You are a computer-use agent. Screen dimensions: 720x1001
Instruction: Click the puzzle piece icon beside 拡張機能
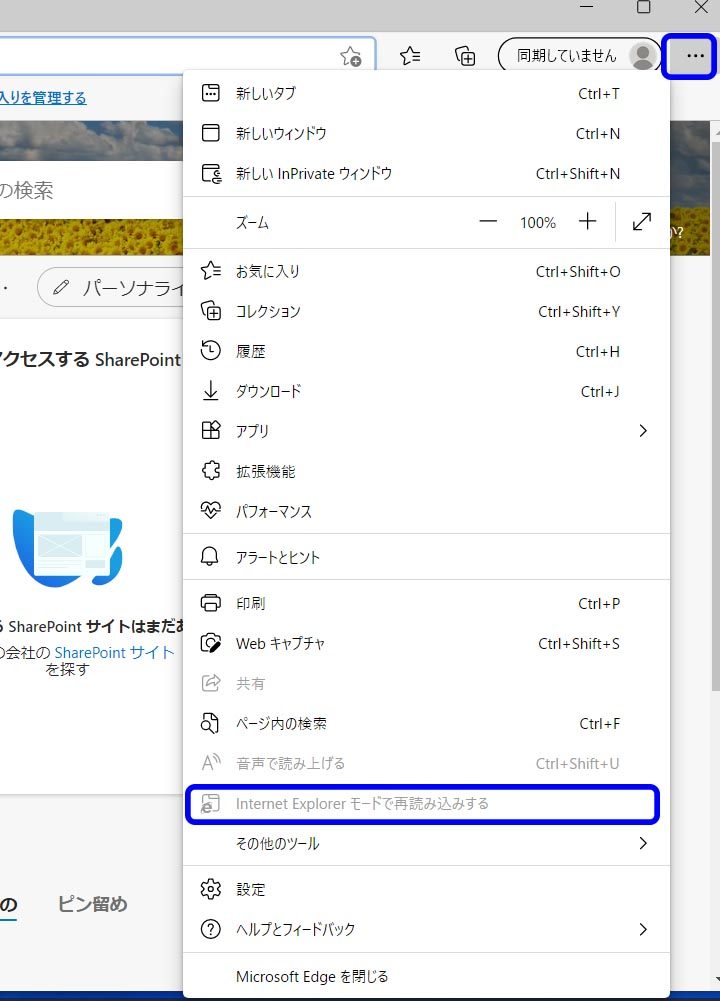point(211,470)
